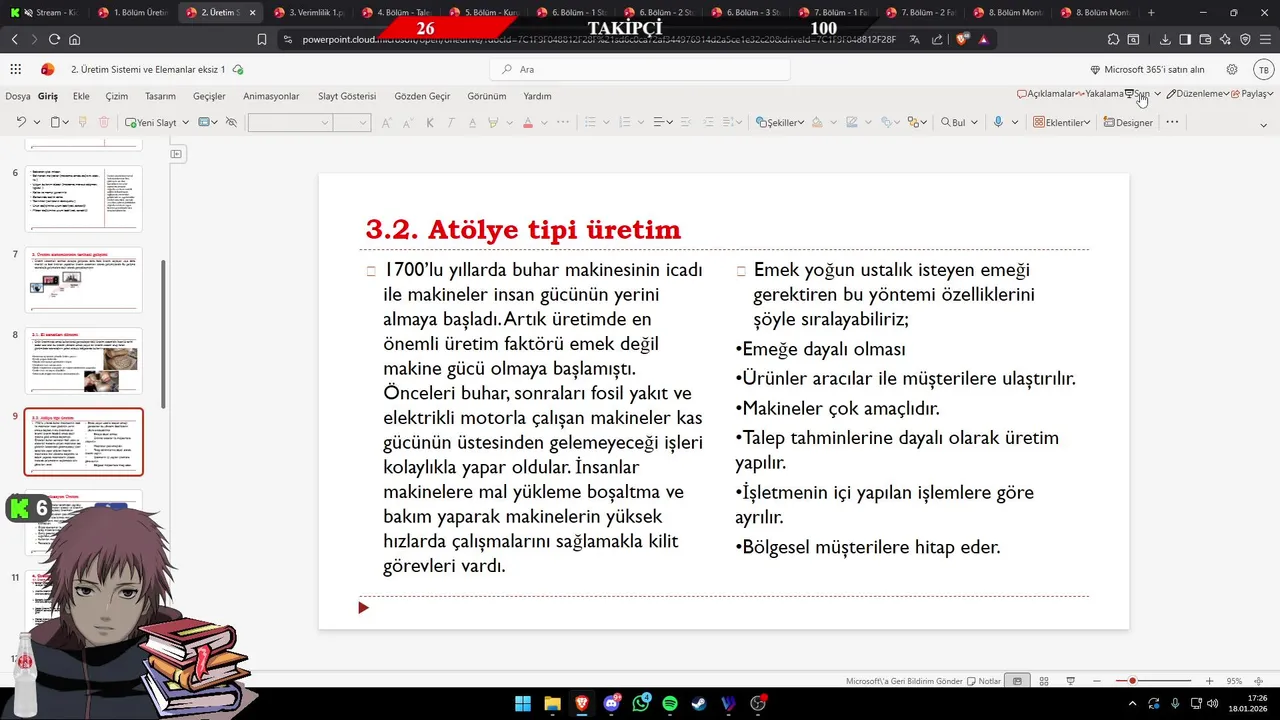The height and width of the screenshot is (720, 1280).
Task: Open the Undo history dropdown
Action: tap(37, 122)
